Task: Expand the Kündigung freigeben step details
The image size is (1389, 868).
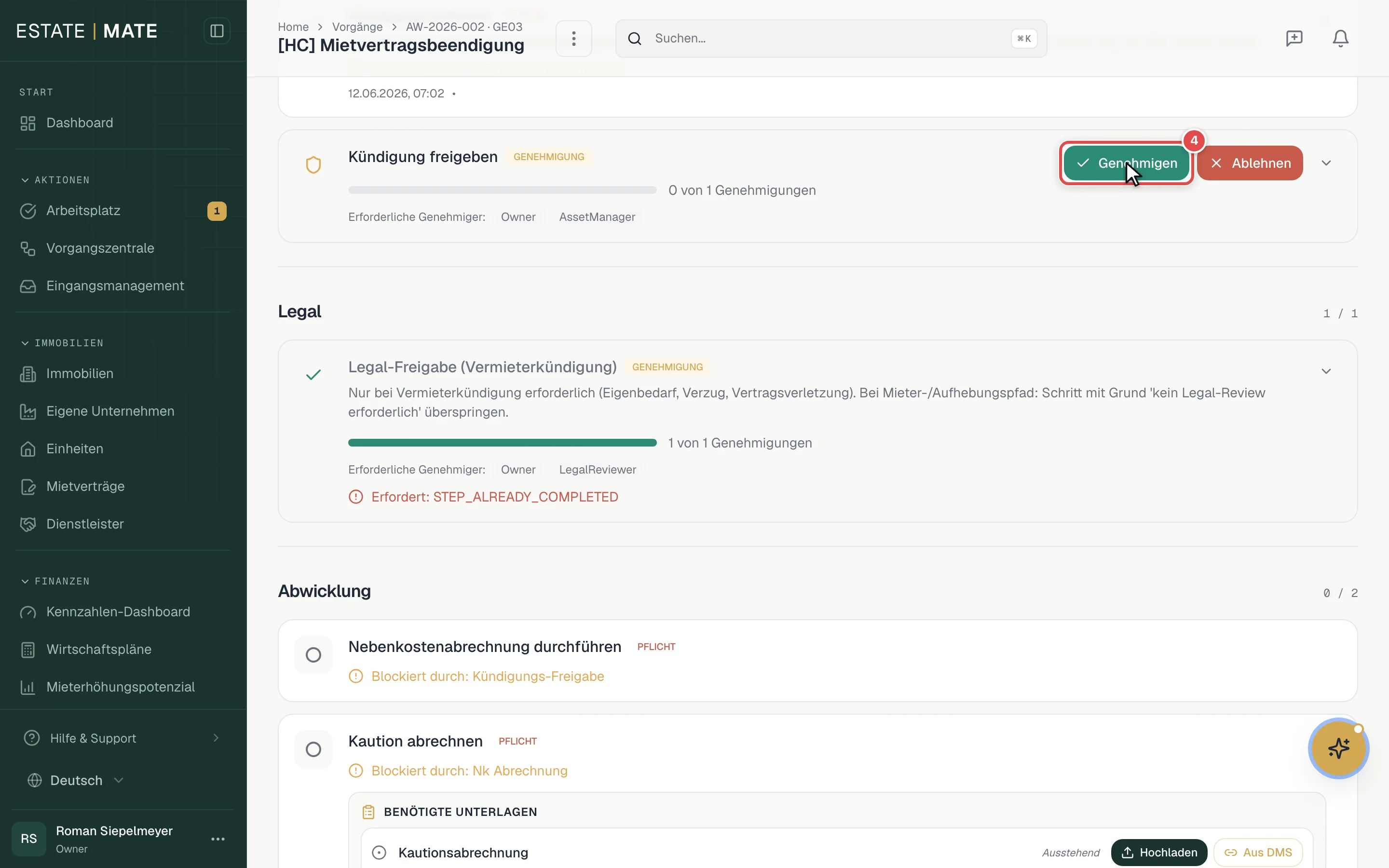Action: 1326,163
